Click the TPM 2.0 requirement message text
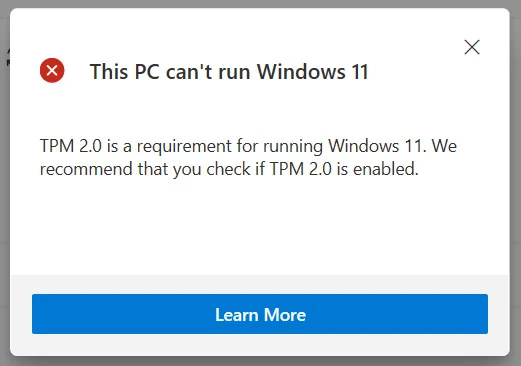This screenshot has width=521, height=366. pyautogui.click(x=248, y=157)
